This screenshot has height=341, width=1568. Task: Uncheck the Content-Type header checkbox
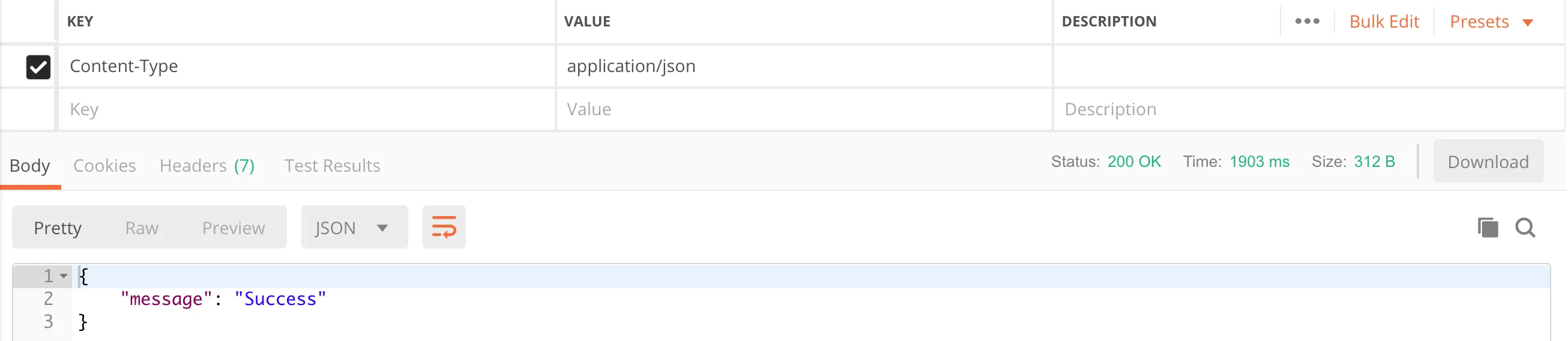[38, 67]
